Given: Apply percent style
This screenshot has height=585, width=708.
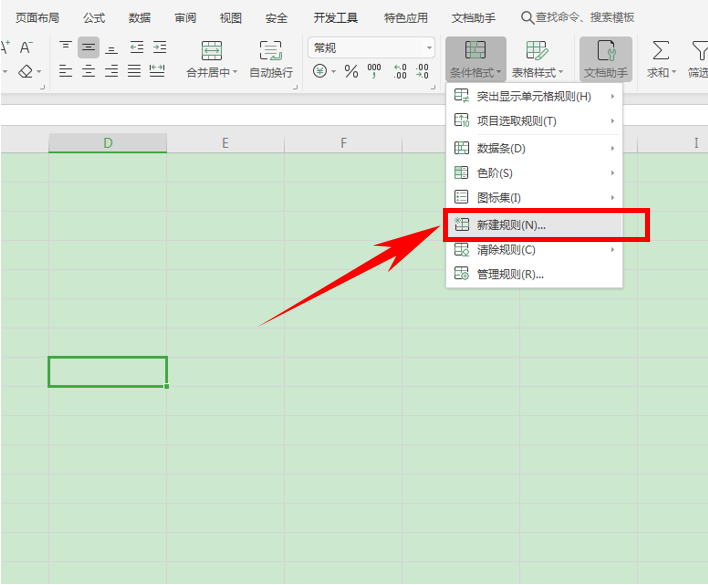Looking at the screenshot, I should [x=351, y=71].
